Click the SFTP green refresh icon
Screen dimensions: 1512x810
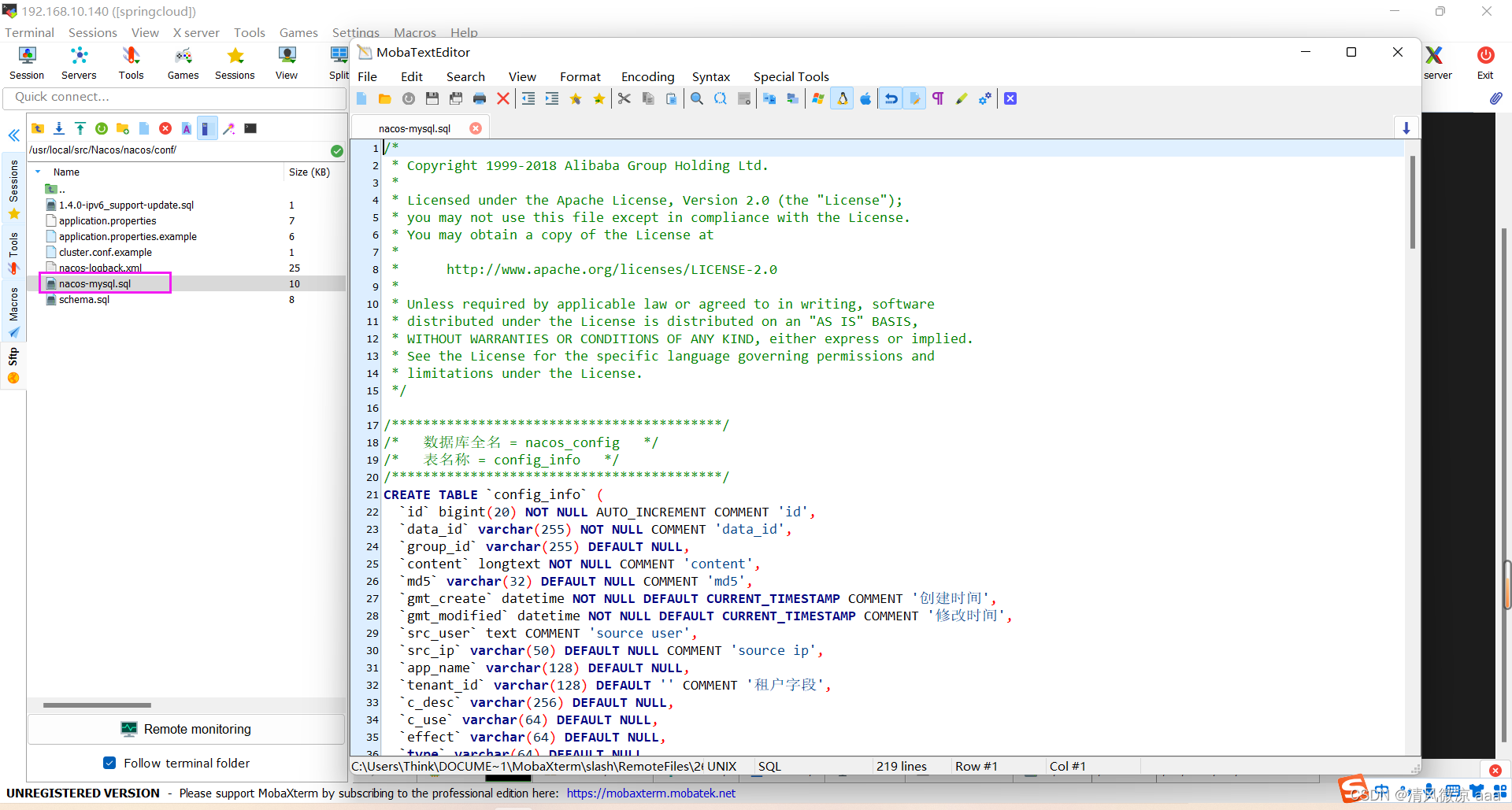click(102, 128)
